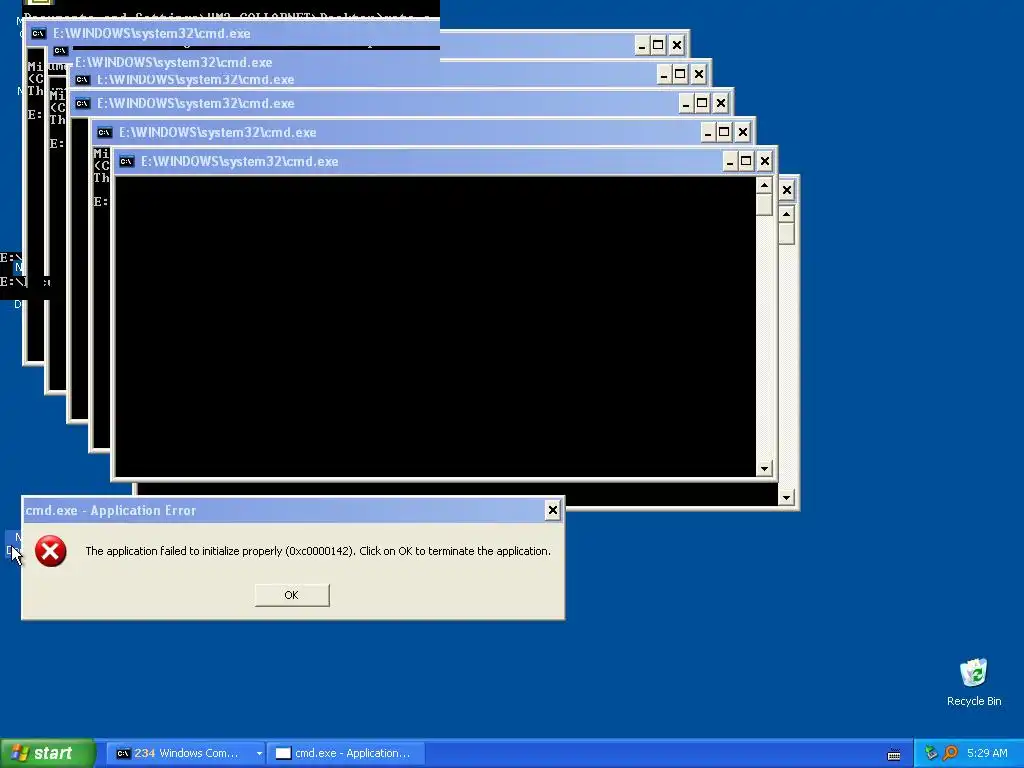Screen dimensions: 1024x768
Task: Close the frontmost cmd.exe window
Action: click(x=765, y=161)
